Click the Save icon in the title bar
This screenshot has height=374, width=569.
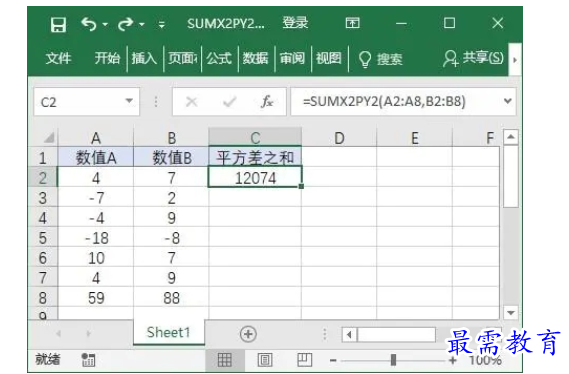pyautogui.click(x=58, y=25)
